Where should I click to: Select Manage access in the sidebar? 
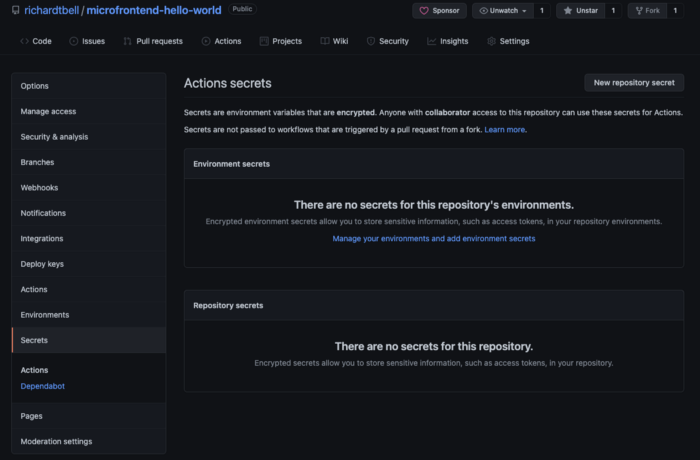(x=89, y=111)
